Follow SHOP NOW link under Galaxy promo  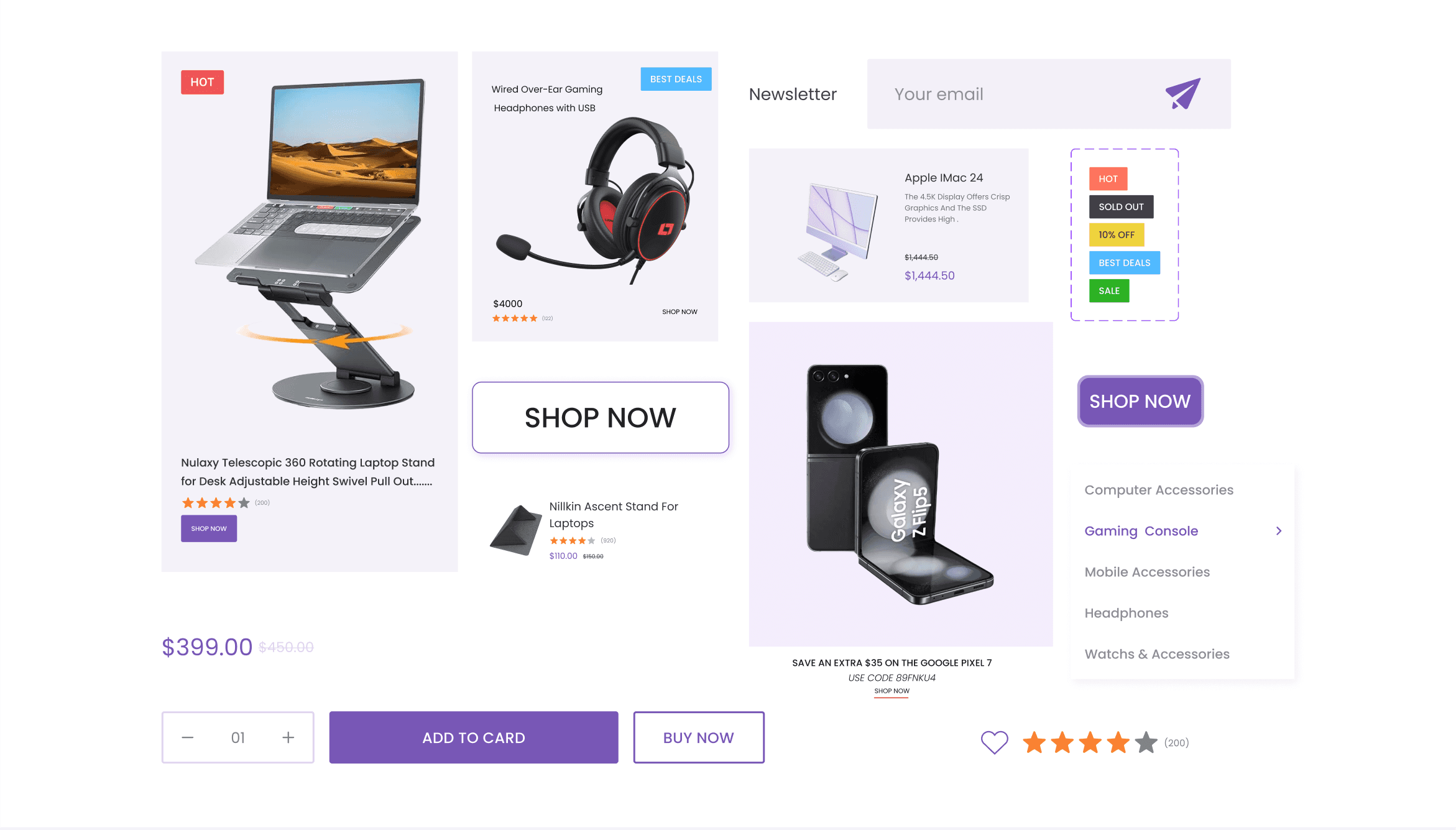click(892, 691)
